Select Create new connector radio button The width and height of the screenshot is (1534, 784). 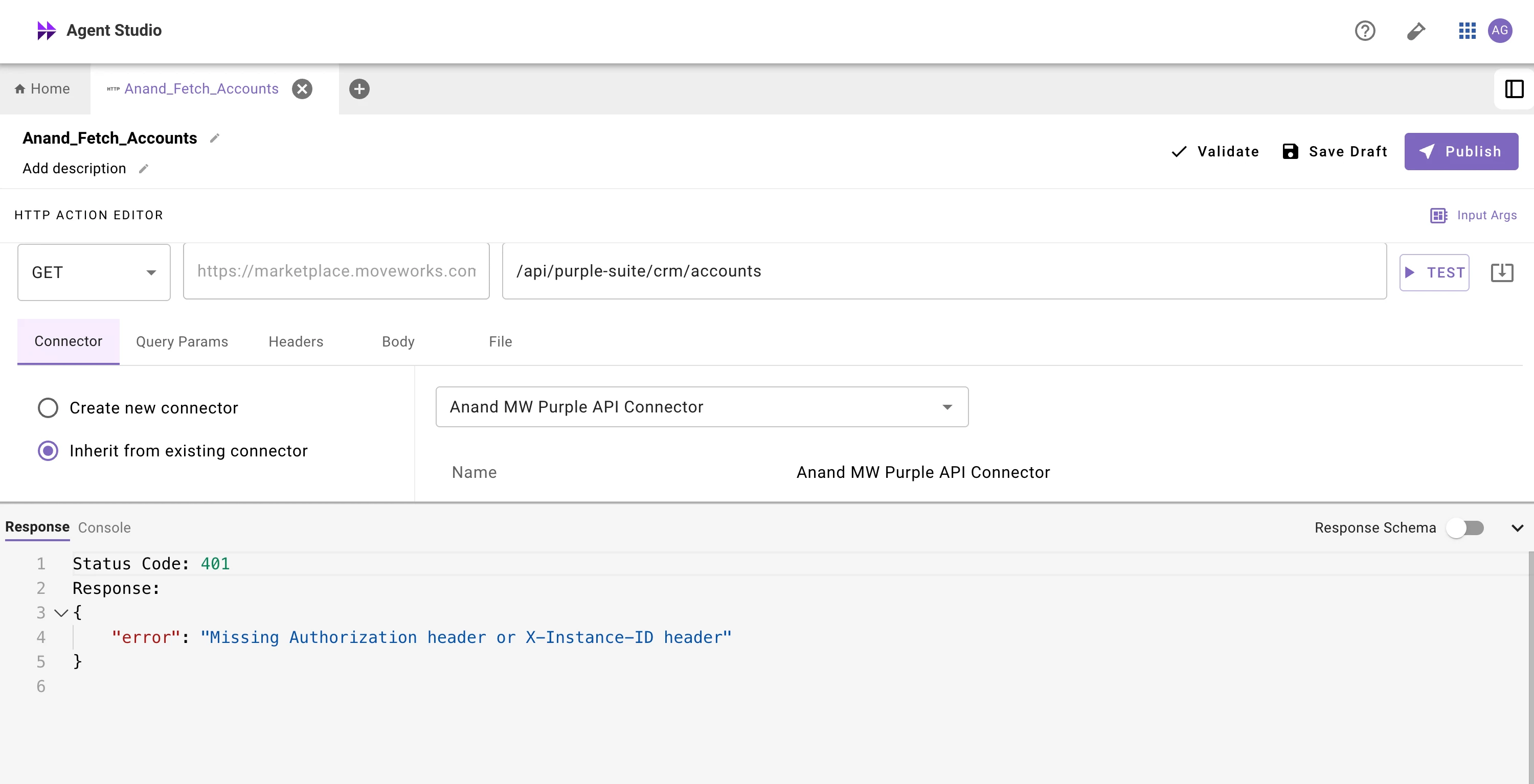pos(48,408)
